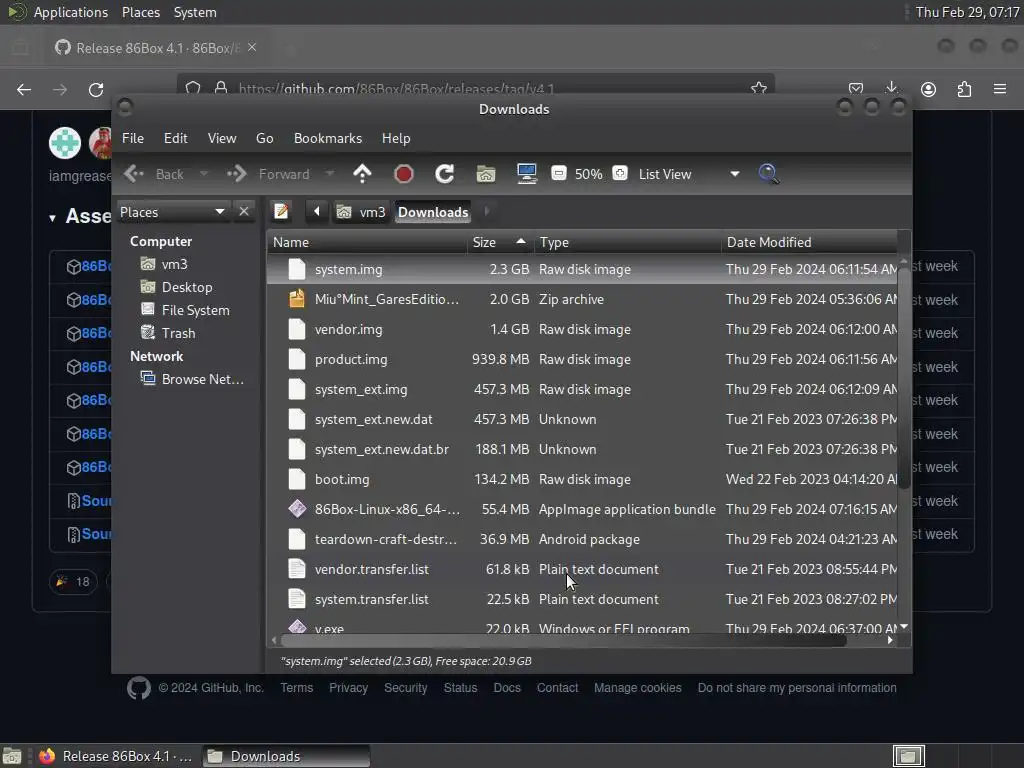This screenshot has height=768, width=1024.
Task: Select Desktop in the Places sidebar
Action: 187,287
